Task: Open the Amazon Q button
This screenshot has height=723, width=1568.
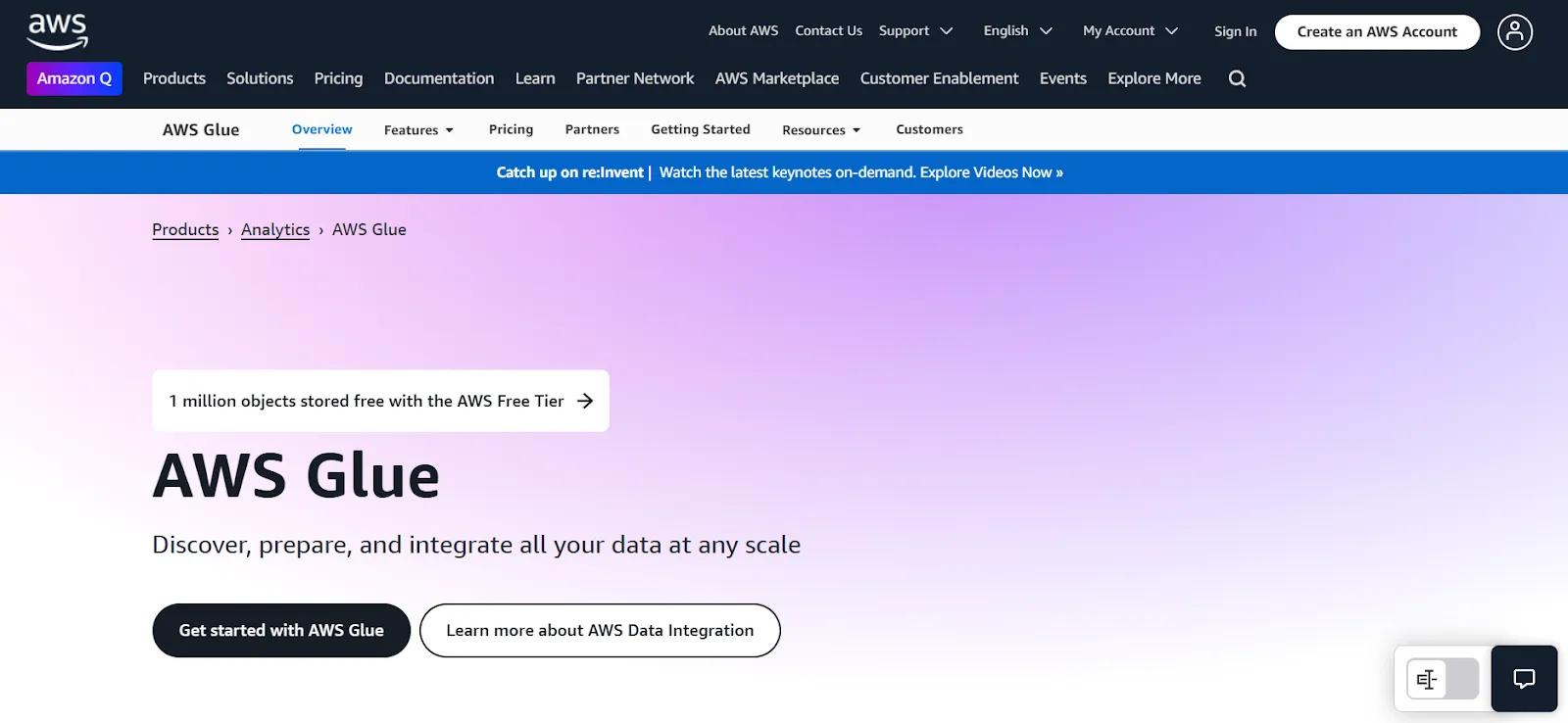Action: point(74,78)
